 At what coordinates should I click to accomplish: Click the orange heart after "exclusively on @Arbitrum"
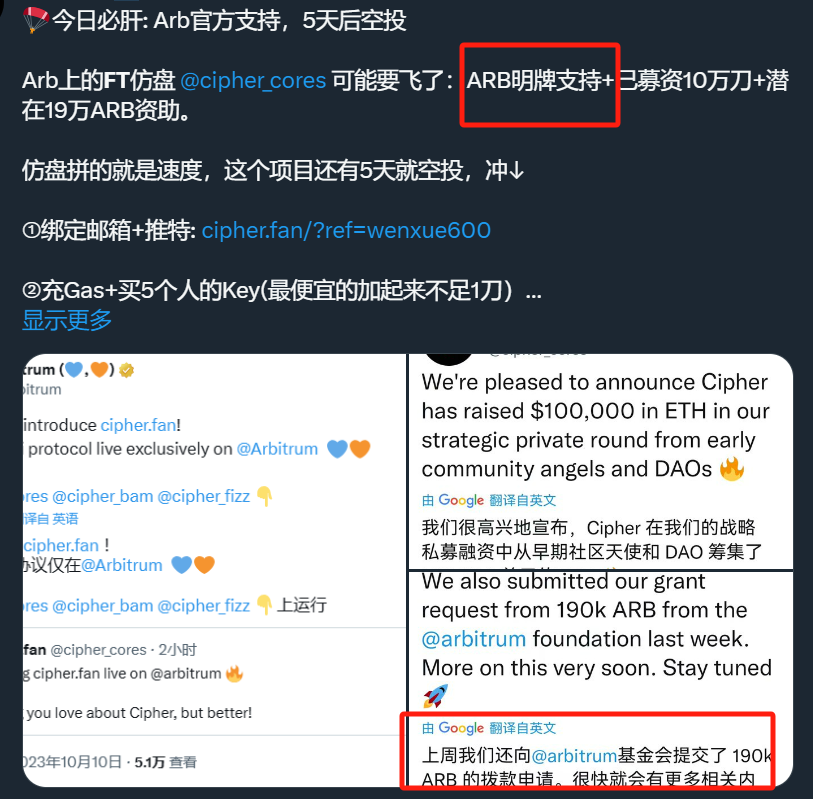point(360,449)
